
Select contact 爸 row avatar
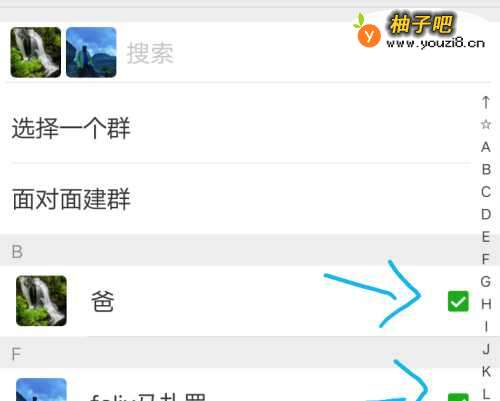click(x=41, y=301)
